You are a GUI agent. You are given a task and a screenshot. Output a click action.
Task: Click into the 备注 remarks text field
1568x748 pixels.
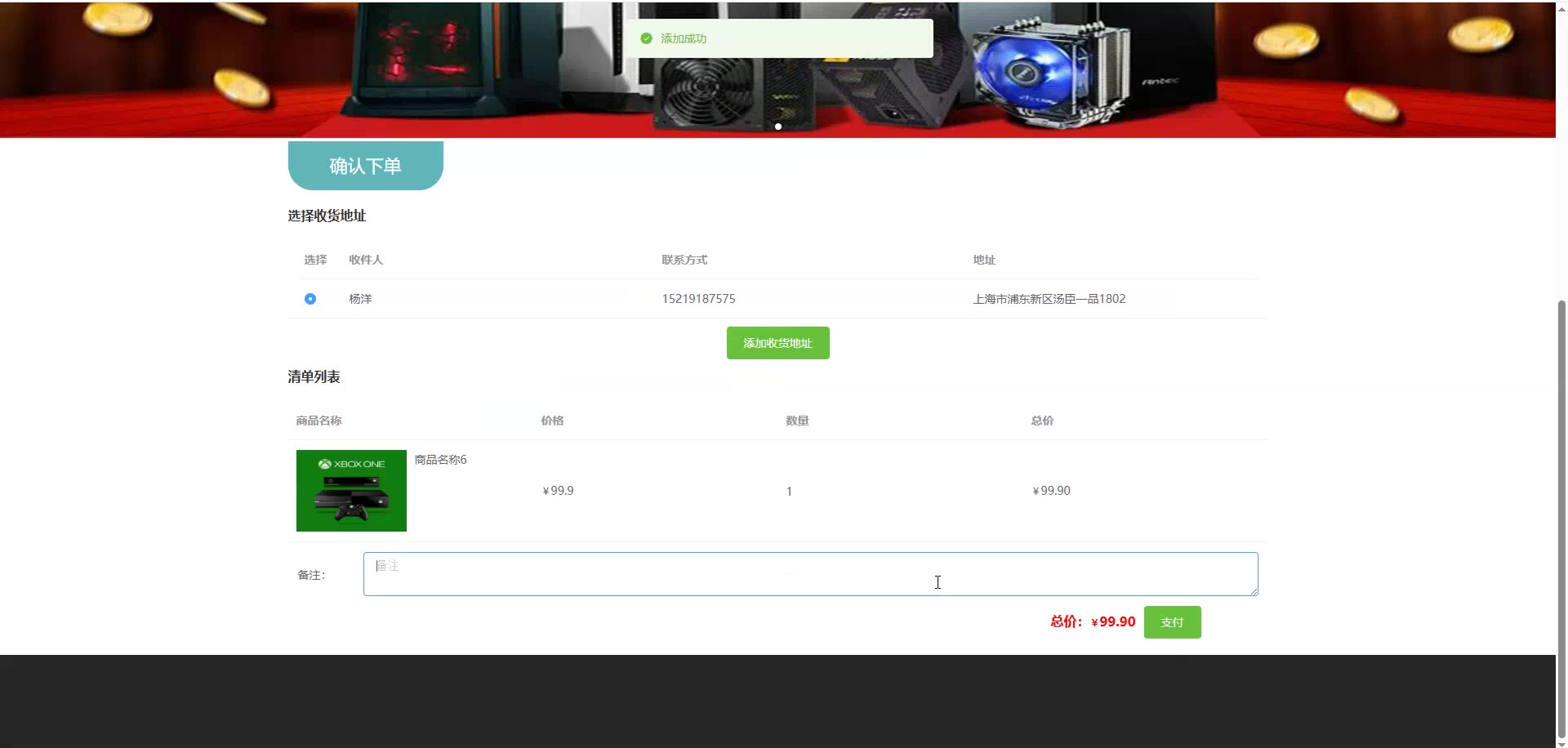(x=810, y=574)
